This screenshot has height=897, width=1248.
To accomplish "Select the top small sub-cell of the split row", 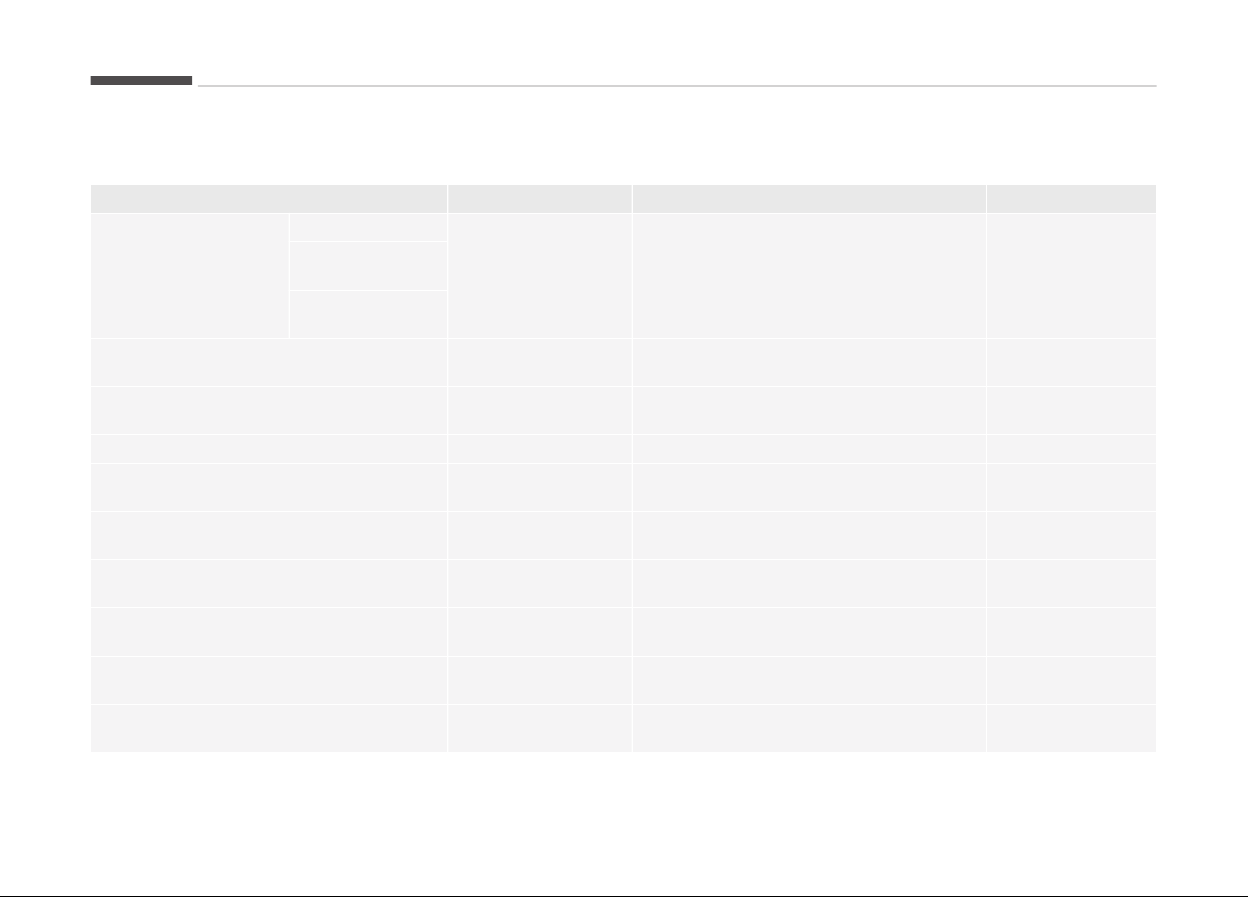I will pos(368,227).
